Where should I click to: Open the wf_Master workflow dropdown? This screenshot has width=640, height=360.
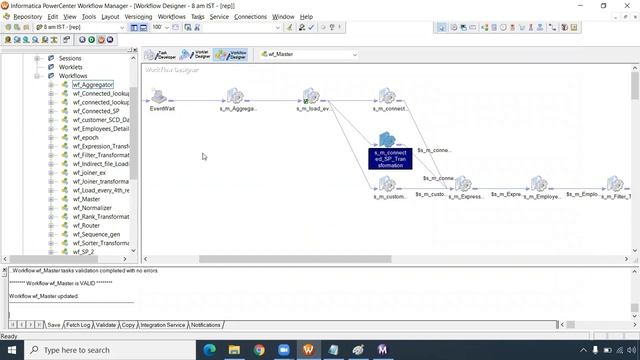[x=355, y=54]
